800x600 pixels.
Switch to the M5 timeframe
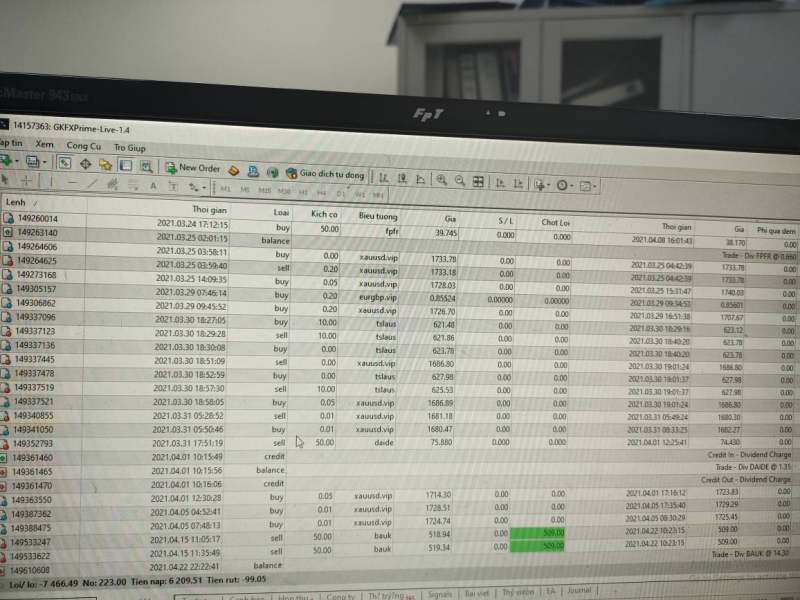[x=245, y=189]
